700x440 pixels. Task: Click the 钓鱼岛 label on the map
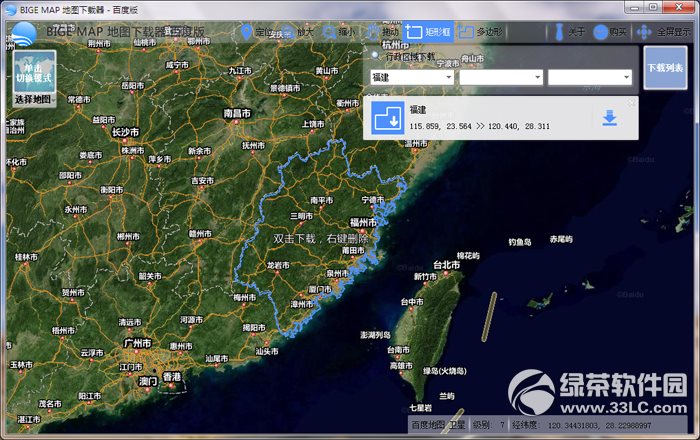tap(520, 242)
